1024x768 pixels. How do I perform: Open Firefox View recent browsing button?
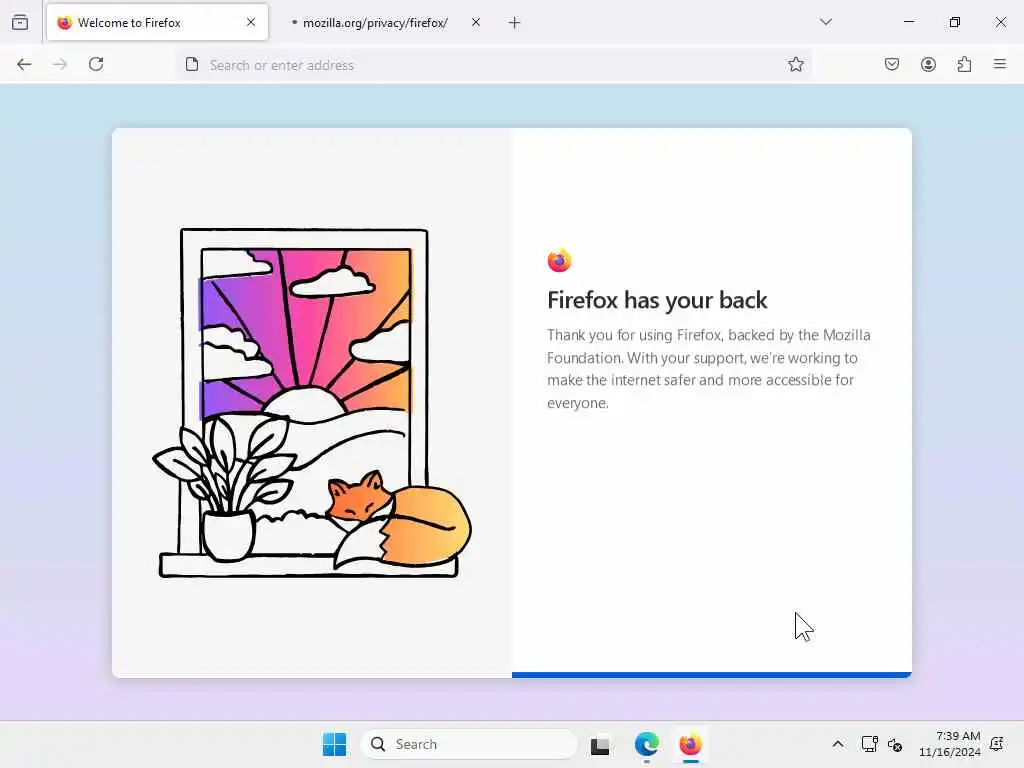20,22
